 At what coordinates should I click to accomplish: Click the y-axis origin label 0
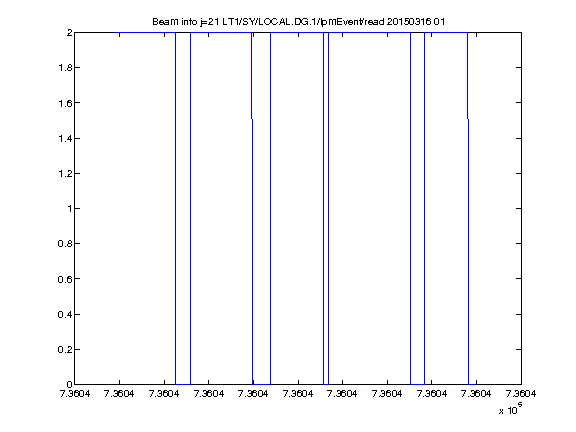point(69,384)
